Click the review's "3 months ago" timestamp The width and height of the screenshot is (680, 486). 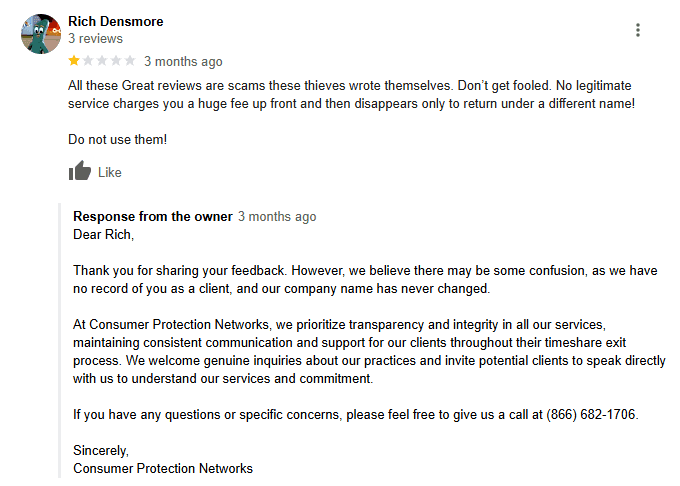click(183, 62)
